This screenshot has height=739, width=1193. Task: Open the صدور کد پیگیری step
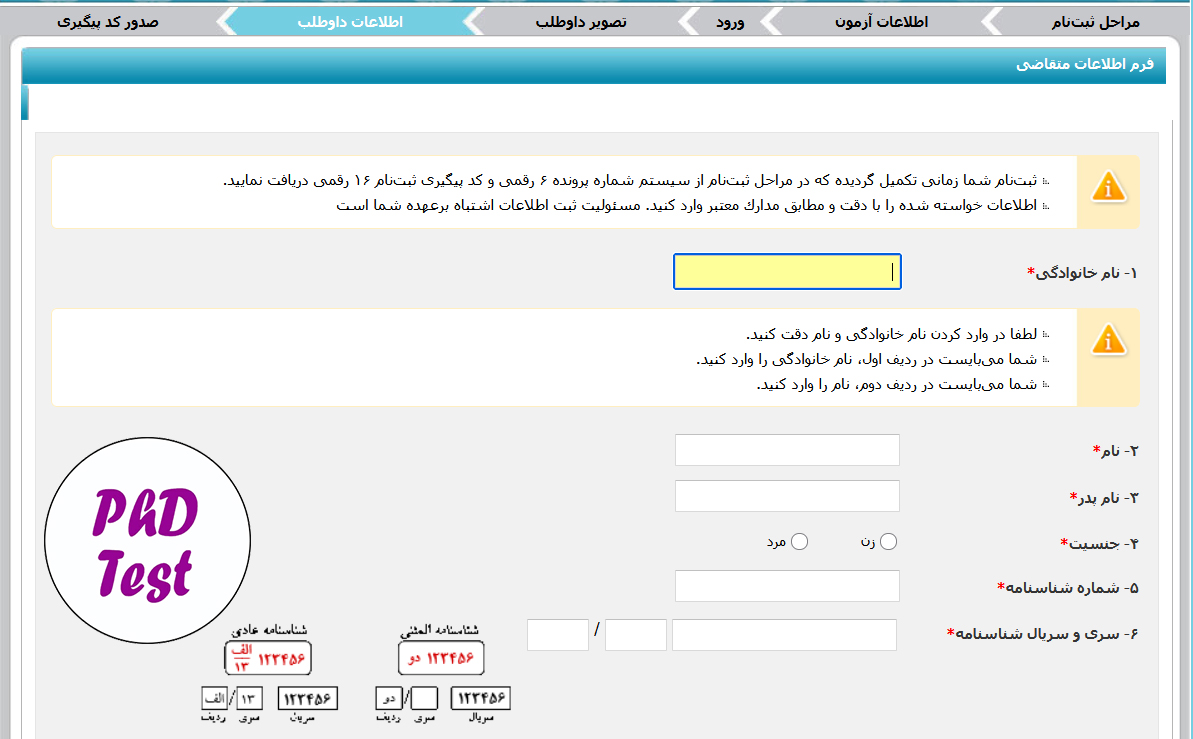point(107,22)
